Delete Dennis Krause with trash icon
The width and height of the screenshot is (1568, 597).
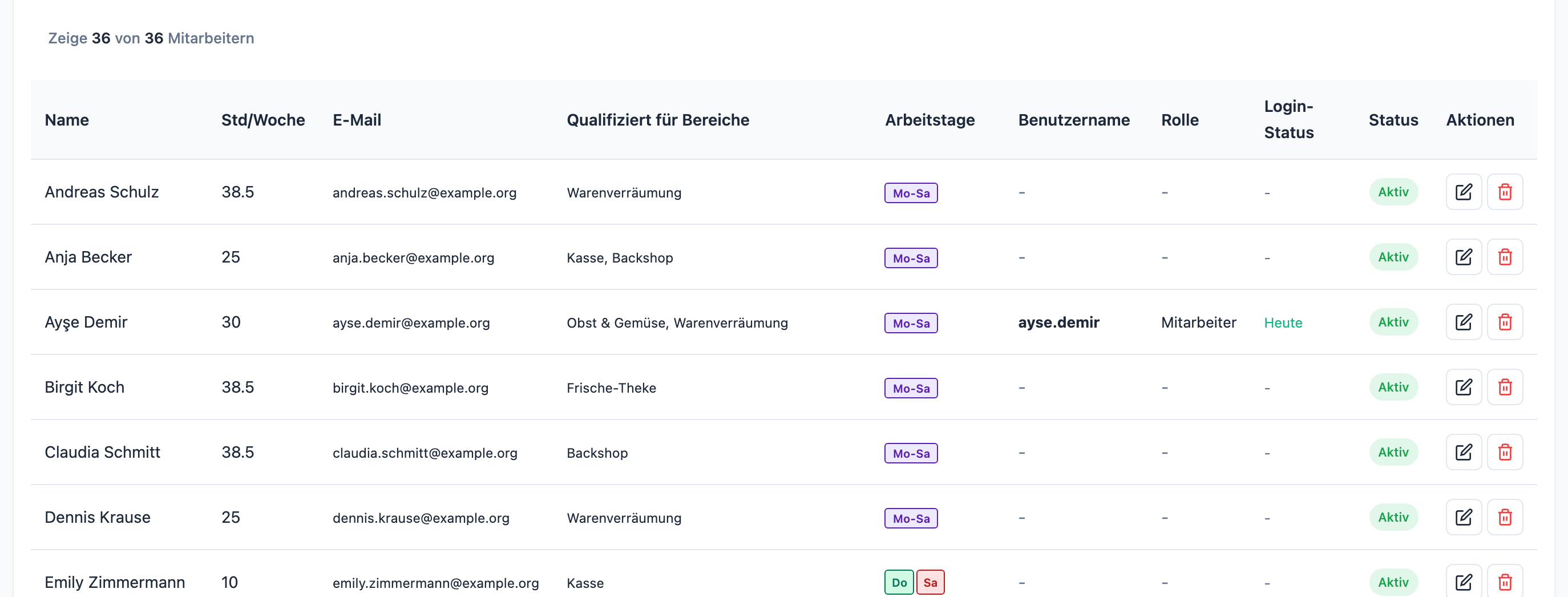point(1505,517)
